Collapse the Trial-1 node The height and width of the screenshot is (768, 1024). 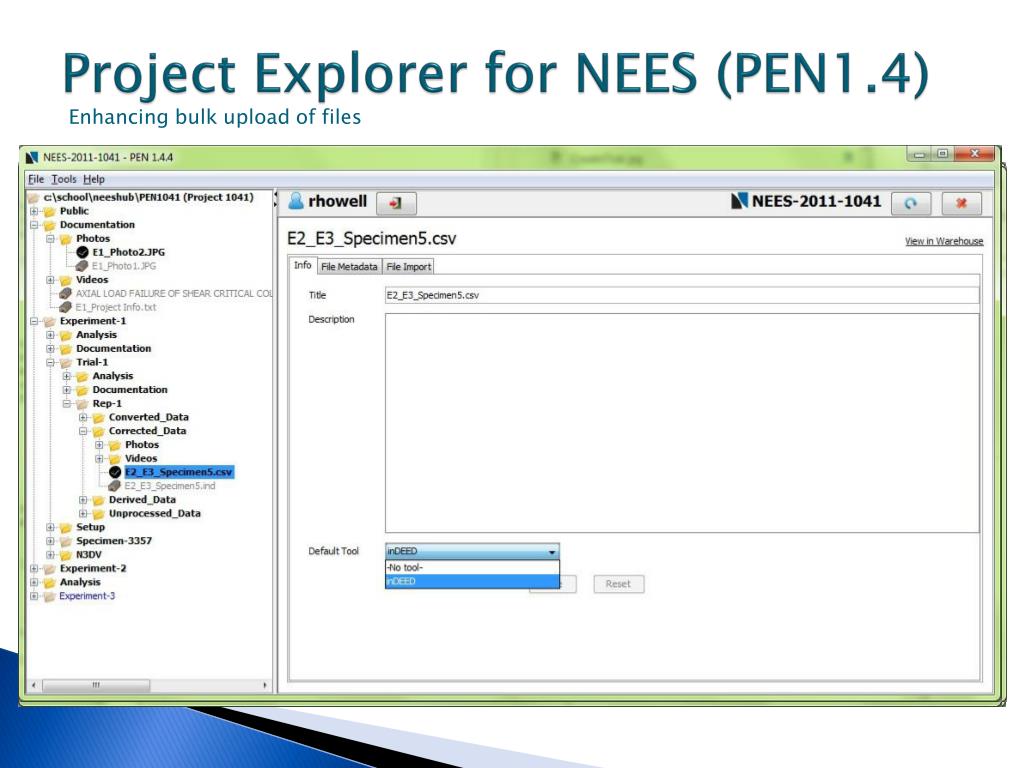50,362
